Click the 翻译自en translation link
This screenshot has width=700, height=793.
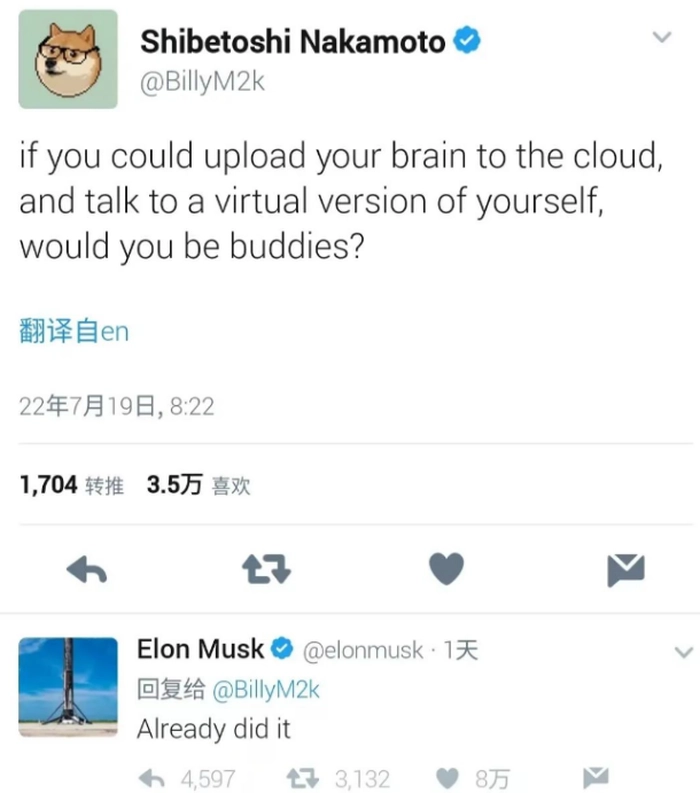[74, 331]
